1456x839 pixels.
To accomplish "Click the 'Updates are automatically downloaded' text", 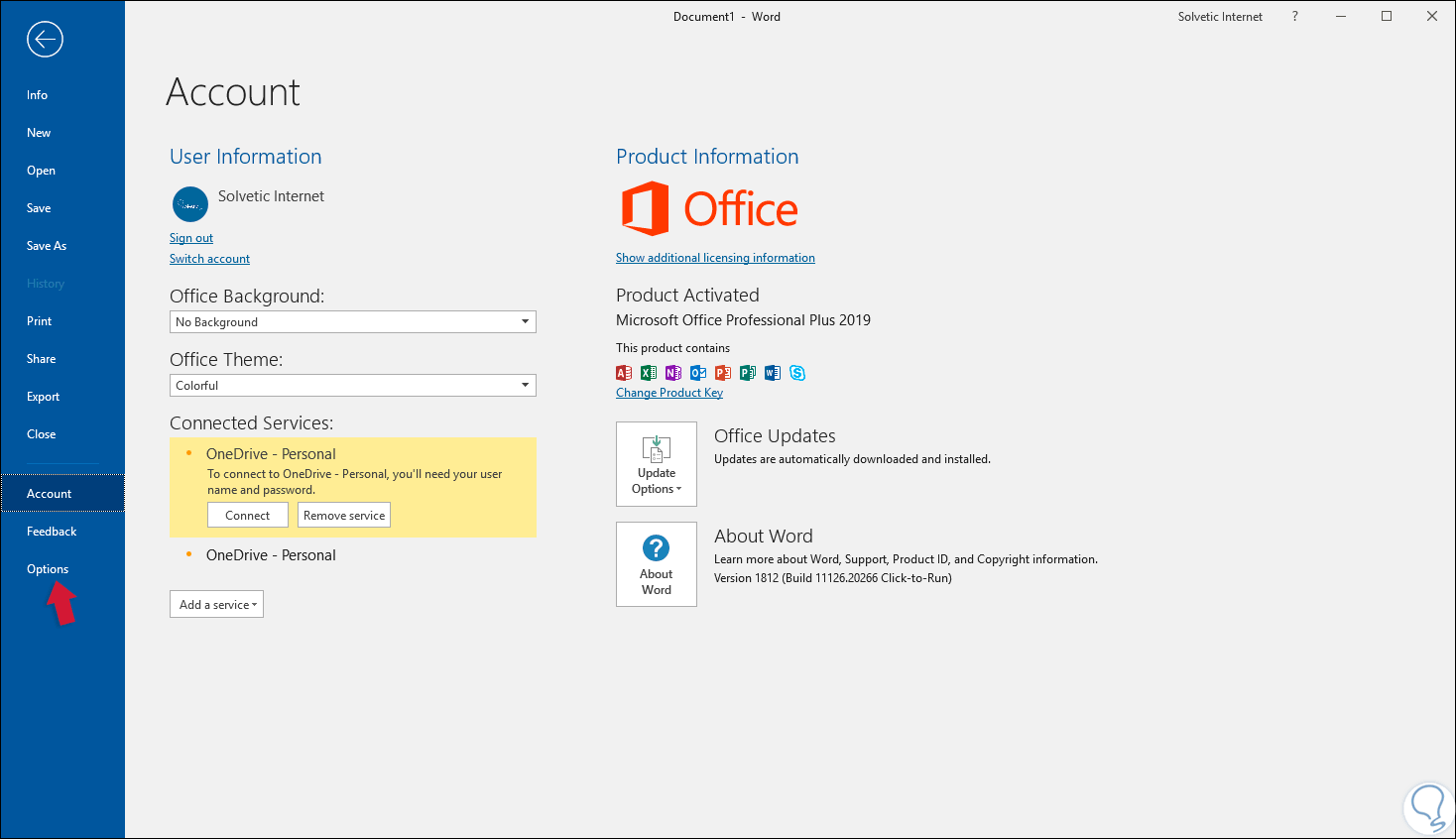I will coord(852,459).
